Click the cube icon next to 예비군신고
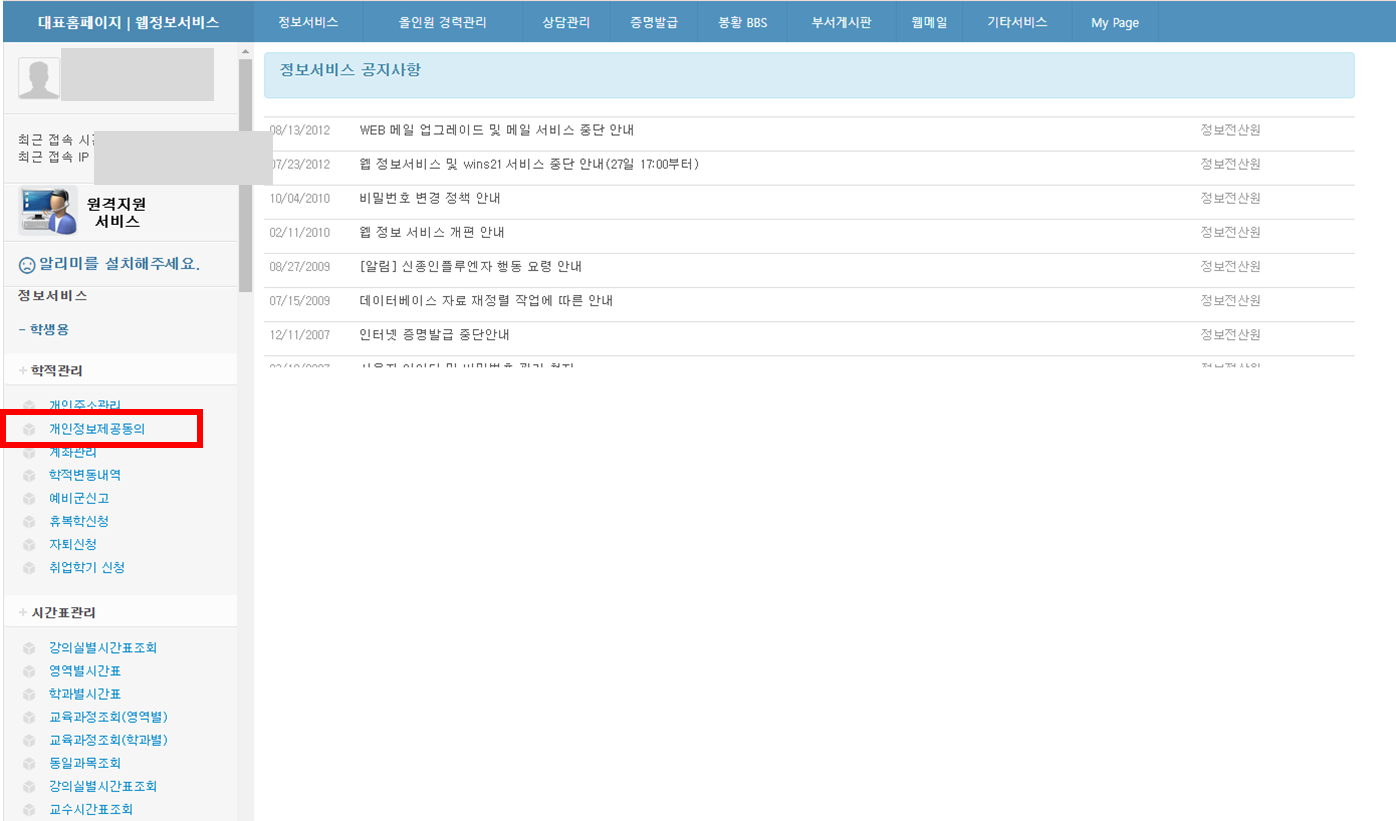 (29, 498)
